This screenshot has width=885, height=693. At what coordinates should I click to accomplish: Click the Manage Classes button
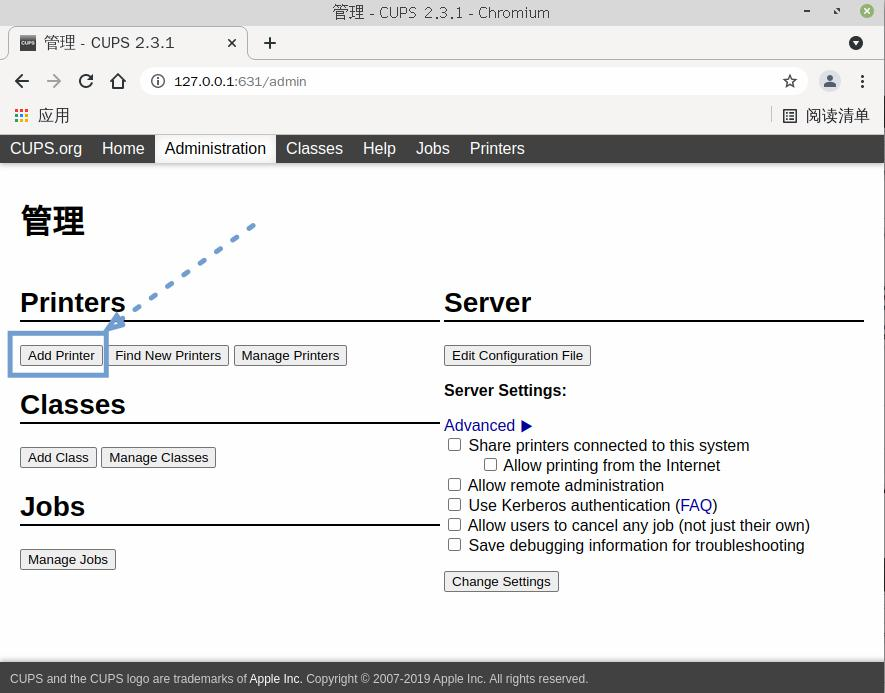159,458
